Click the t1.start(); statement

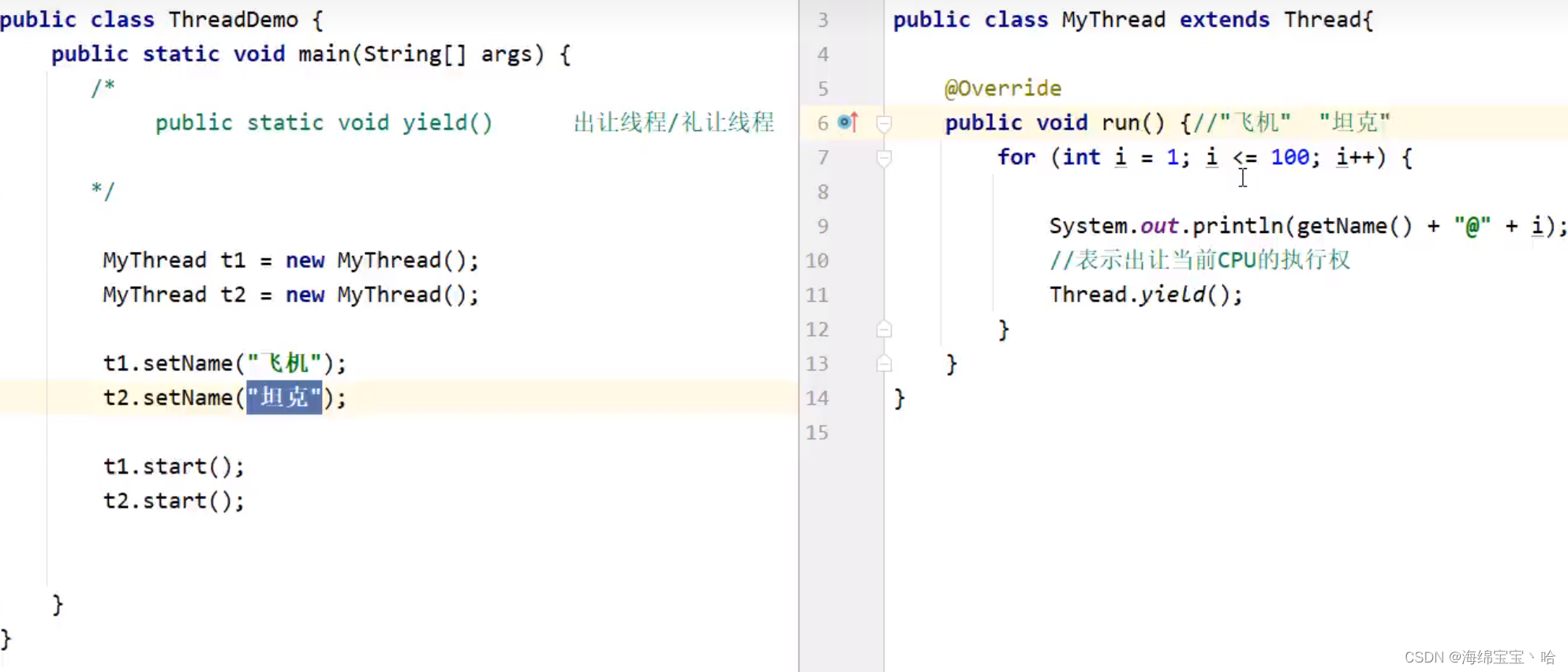coord(174,467)
